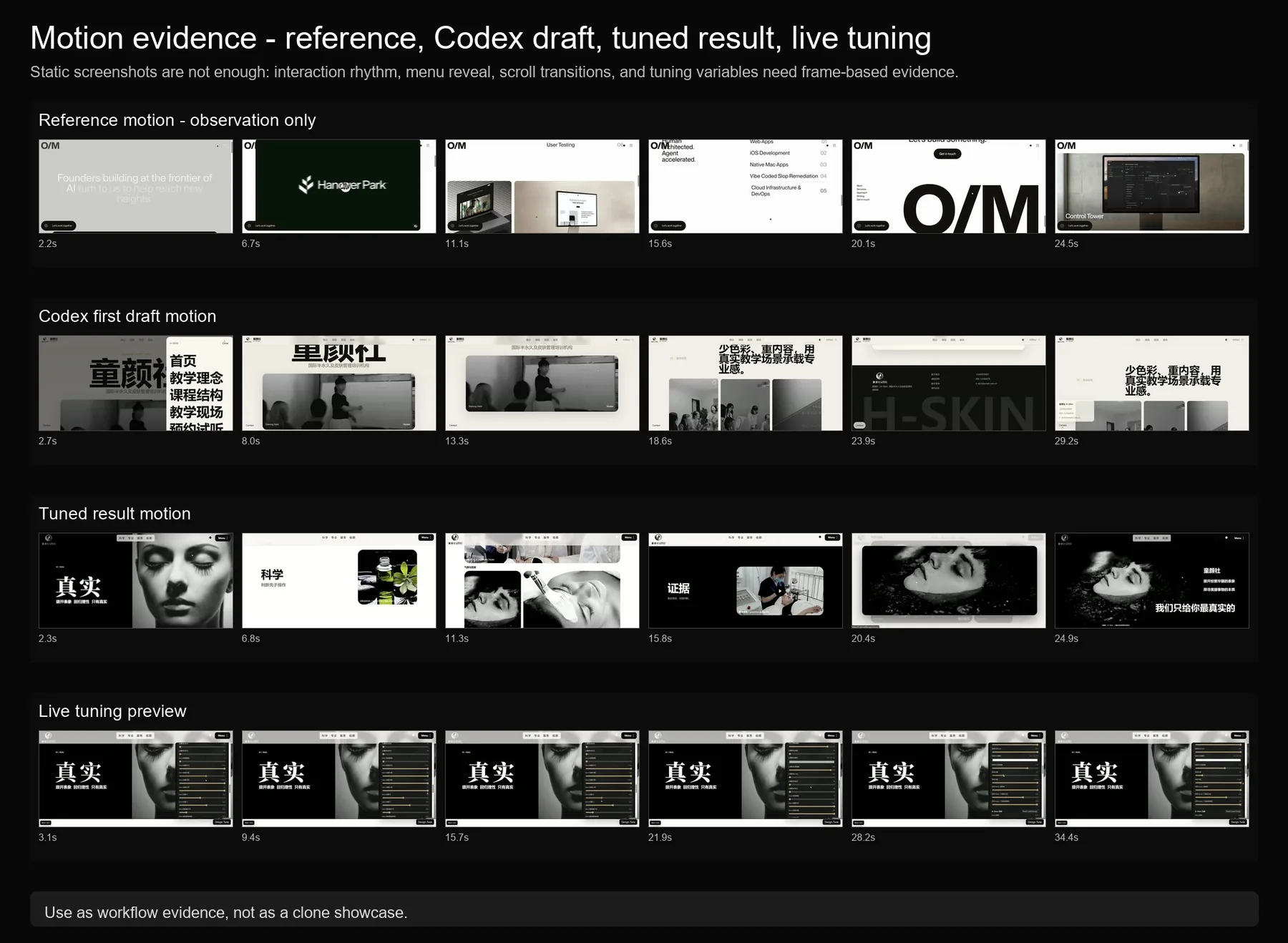
Task: Click the 18.6s timestamp label
Action: pos(660,441)
